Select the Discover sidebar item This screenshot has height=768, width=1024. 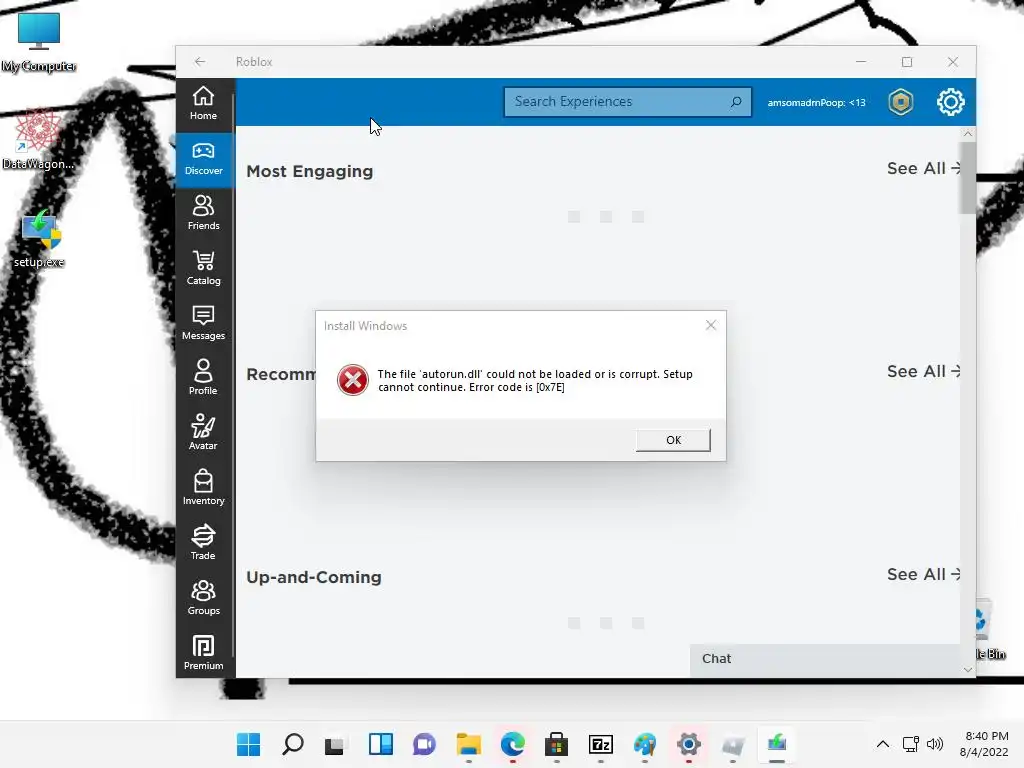tap(203, 159)
